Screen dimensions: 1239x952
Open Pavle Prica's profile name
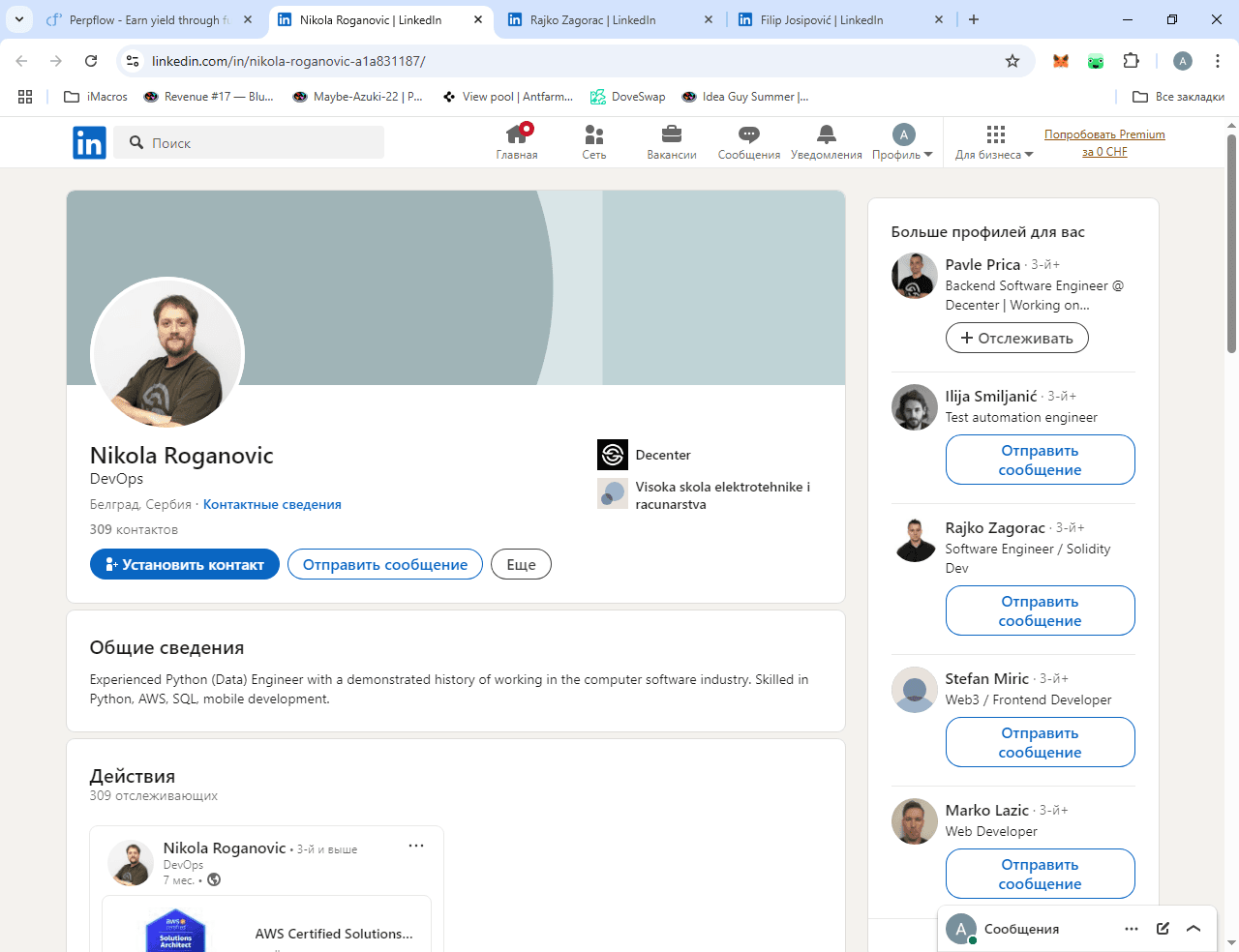(982, 264)
